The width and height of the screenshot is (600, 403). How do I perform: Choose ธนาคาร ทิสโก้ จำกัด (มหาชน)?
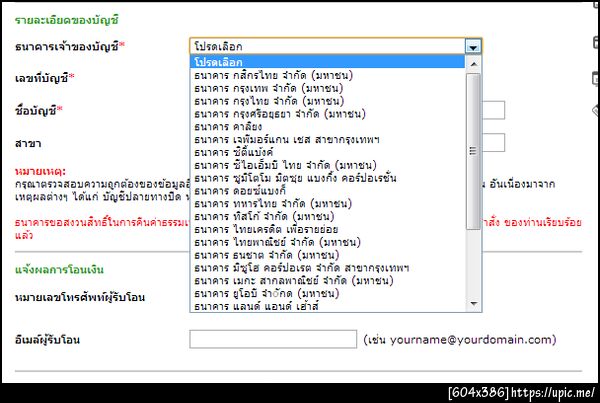(328, 217)
